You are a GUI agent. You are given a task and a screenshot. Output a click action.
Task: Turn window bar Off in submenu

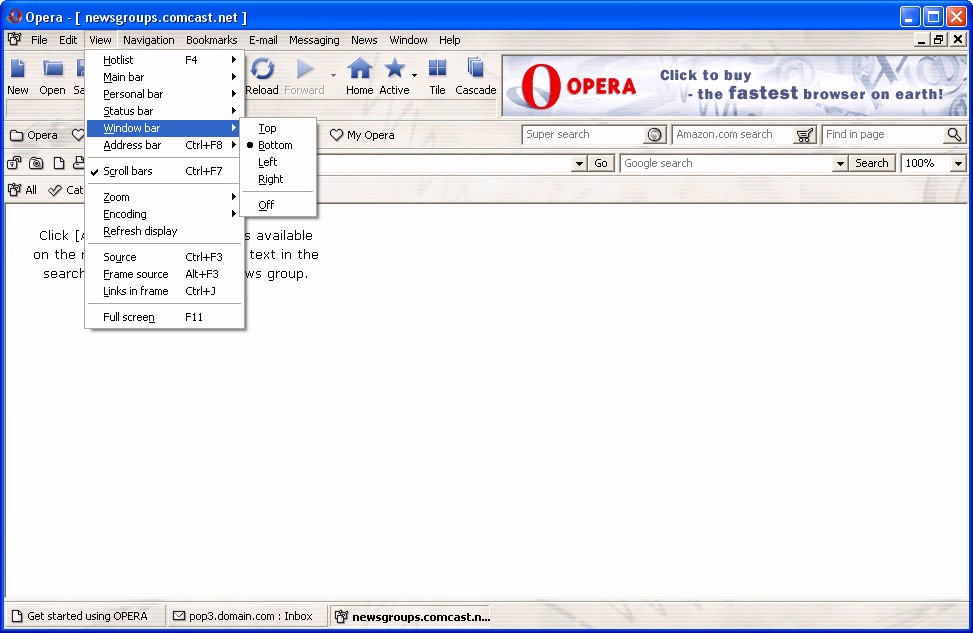[266, 205]
